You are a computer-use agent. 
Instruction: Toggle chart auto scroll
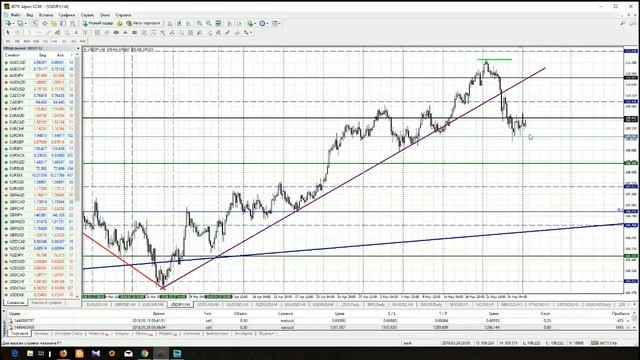[229, 23]
